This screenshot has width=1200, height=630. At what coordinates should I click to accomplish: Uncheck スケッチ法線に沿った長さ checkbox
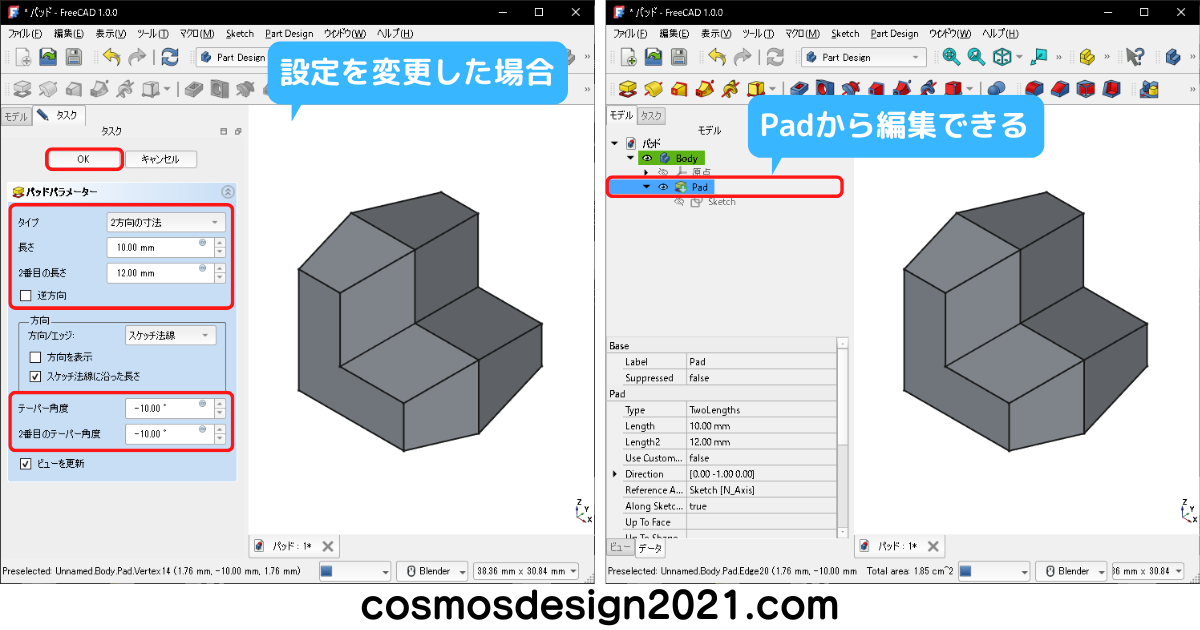36,376
